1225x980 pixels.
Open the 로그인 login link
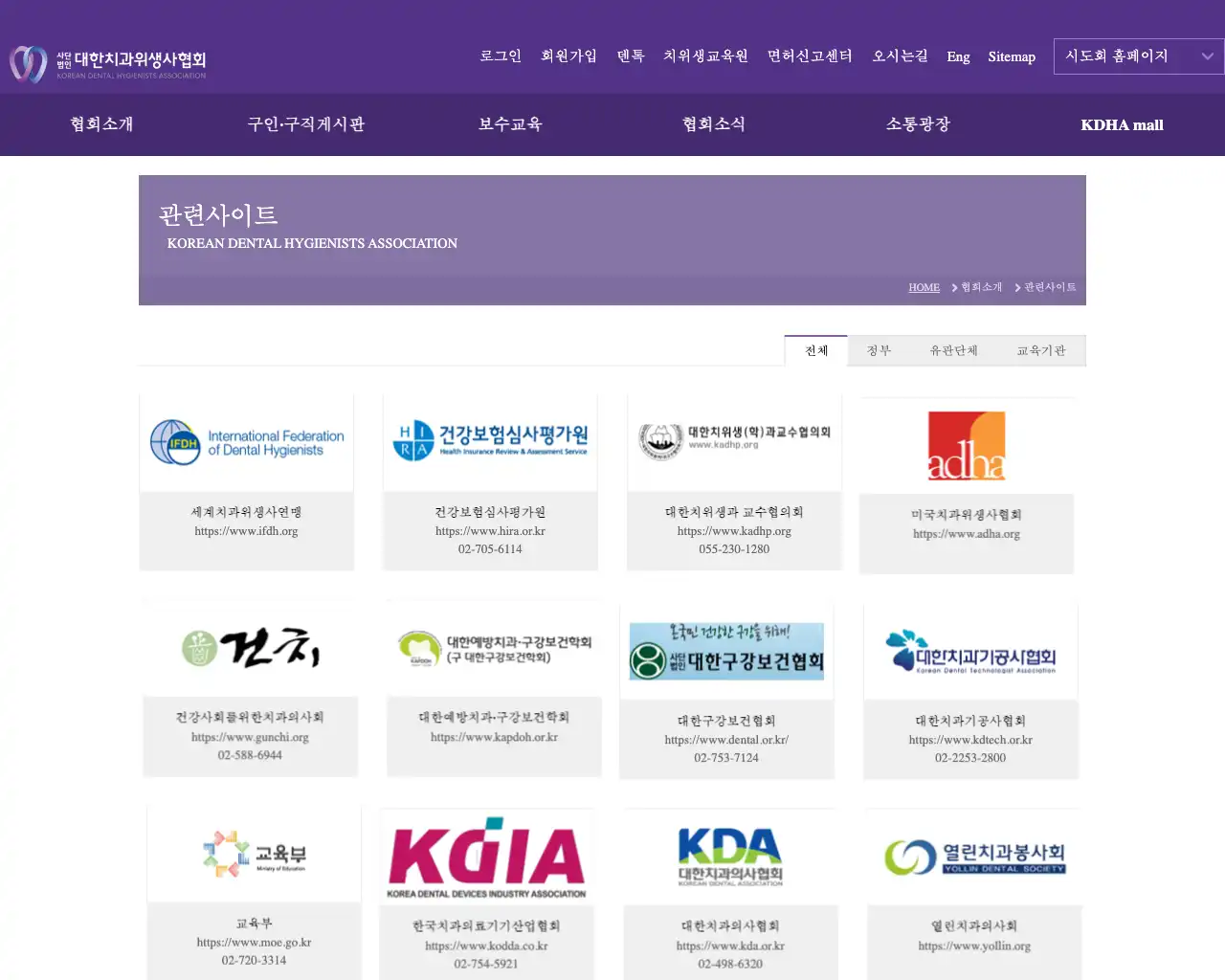pyautogui.click(x=500, y=56)
